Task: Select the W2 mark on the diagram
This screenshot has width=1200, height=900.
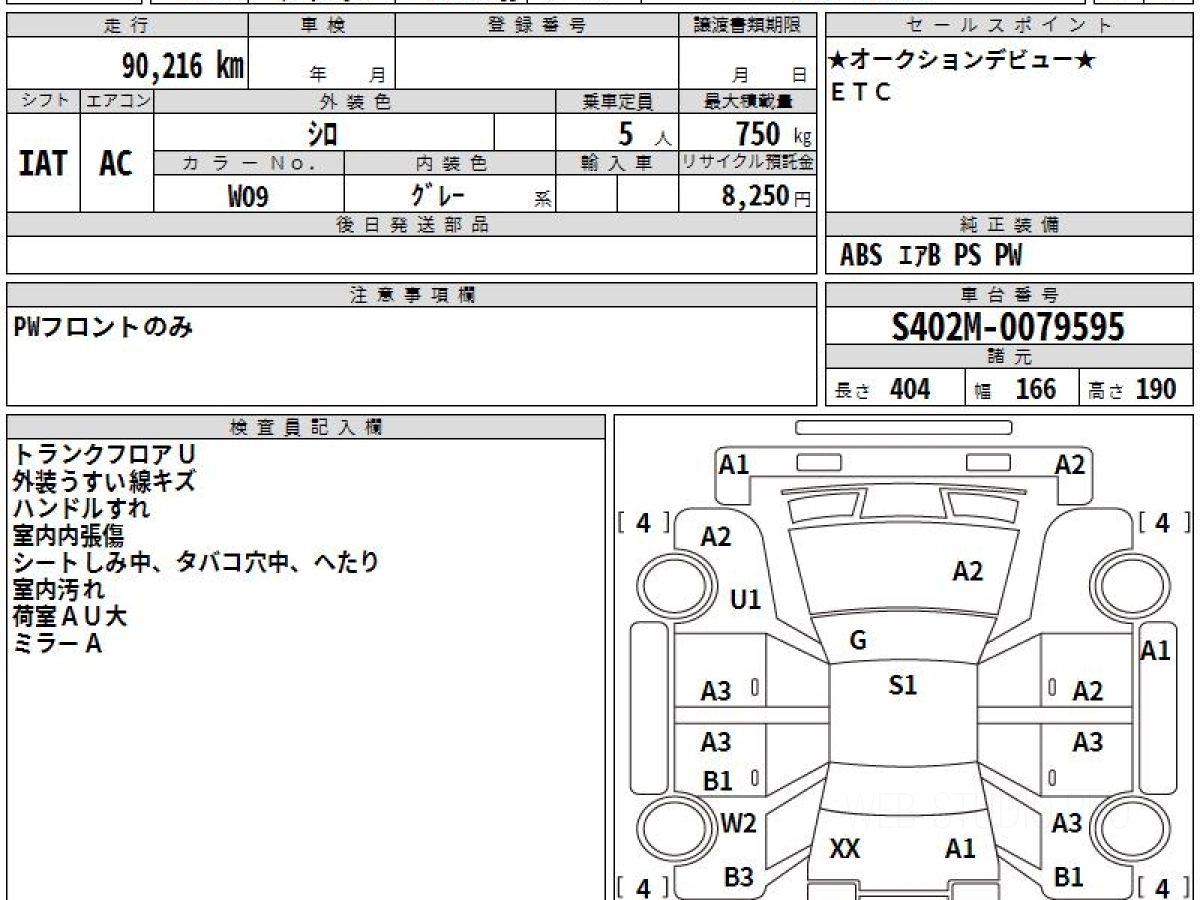Action: click(738, 824)
